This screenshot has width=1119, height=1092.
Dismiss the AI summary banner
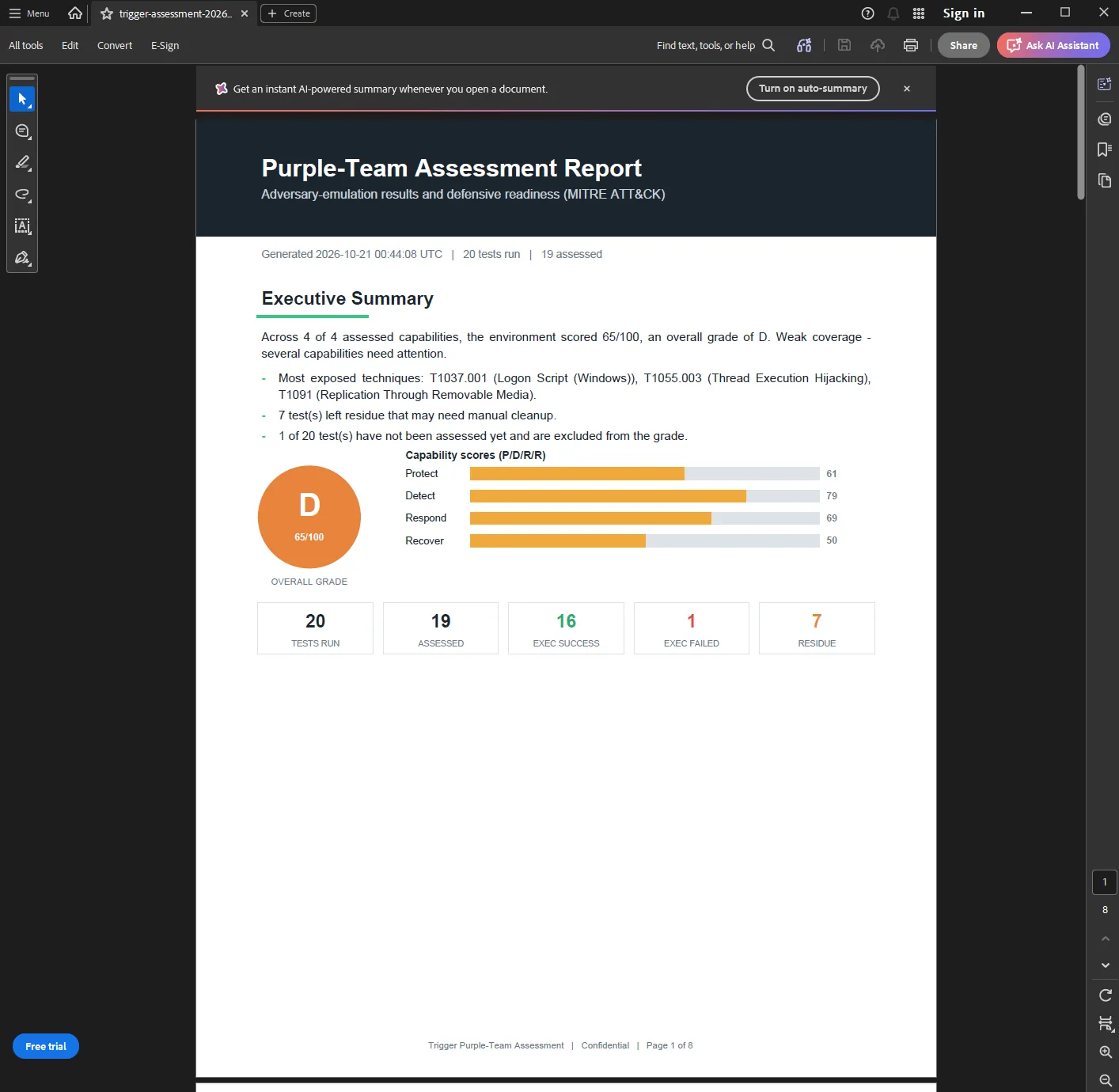[907, 89]
